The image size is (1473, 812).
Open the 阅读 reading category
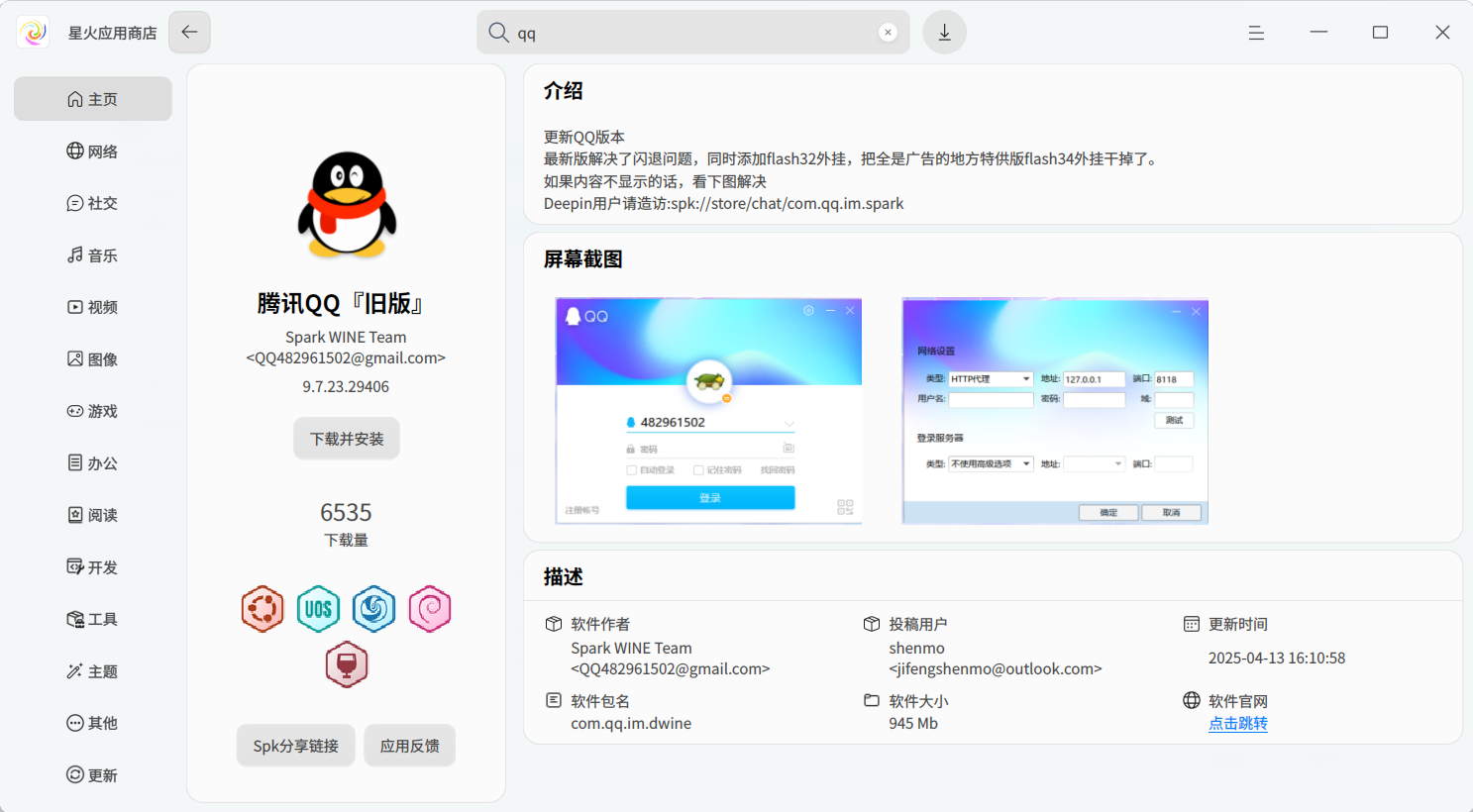click(93, 515)
